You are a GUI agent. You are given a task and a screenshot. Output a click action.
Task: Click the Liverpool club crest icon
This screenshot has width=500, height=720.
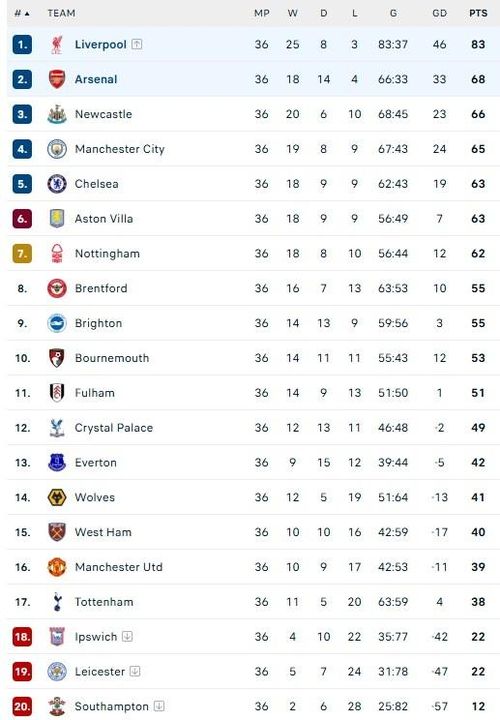click(x=57, y=45)
